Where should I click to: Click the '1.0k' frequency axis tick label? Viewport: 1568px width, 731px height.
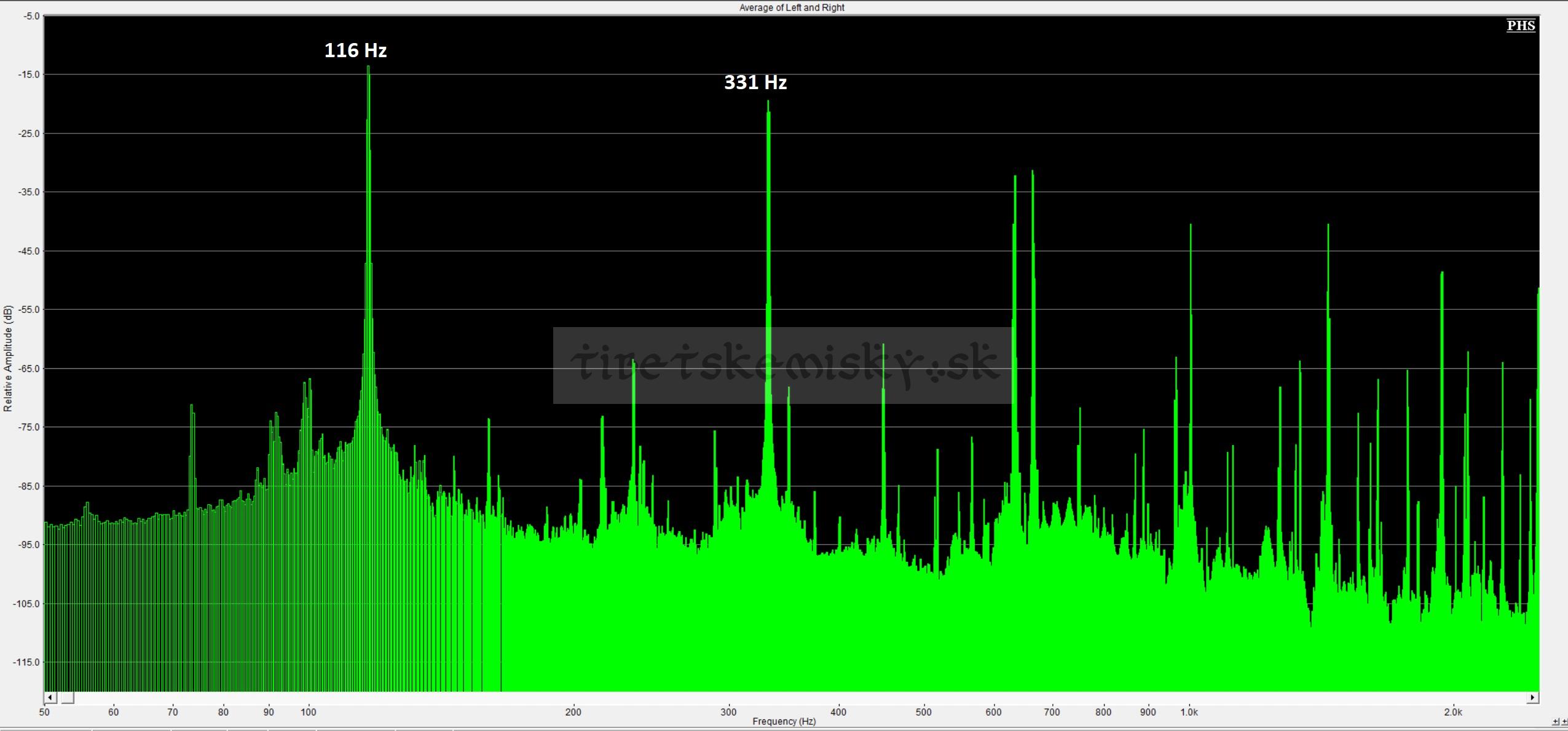click(1189, 712)
